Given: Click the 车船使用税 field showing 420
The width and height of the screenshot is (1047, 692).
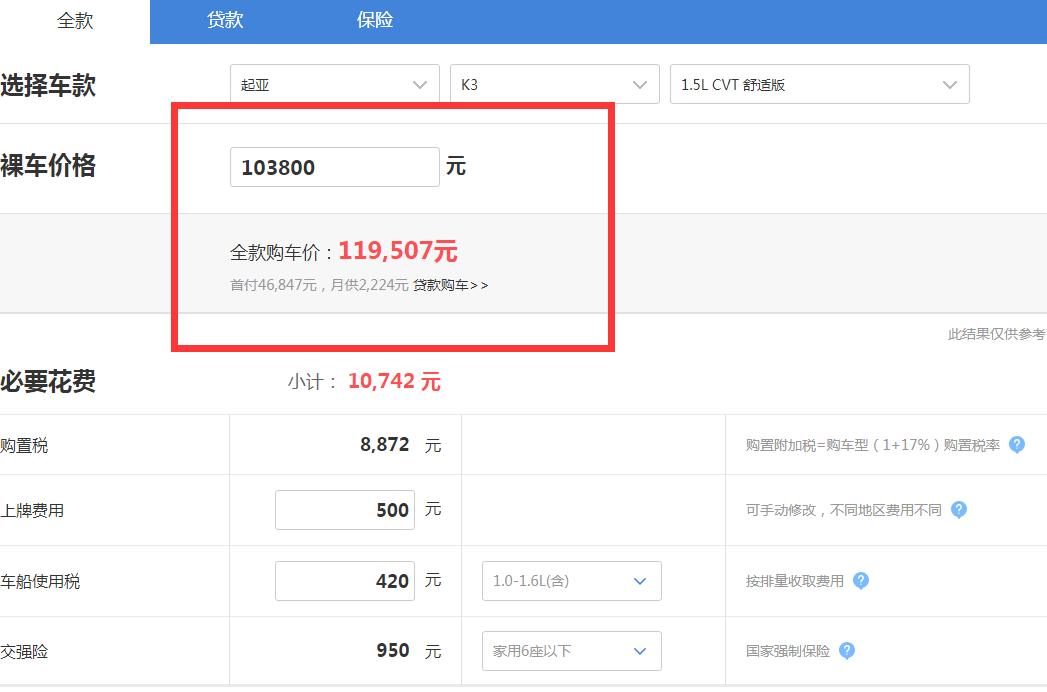Looking at the screenshot, I should tap(345, 581).
